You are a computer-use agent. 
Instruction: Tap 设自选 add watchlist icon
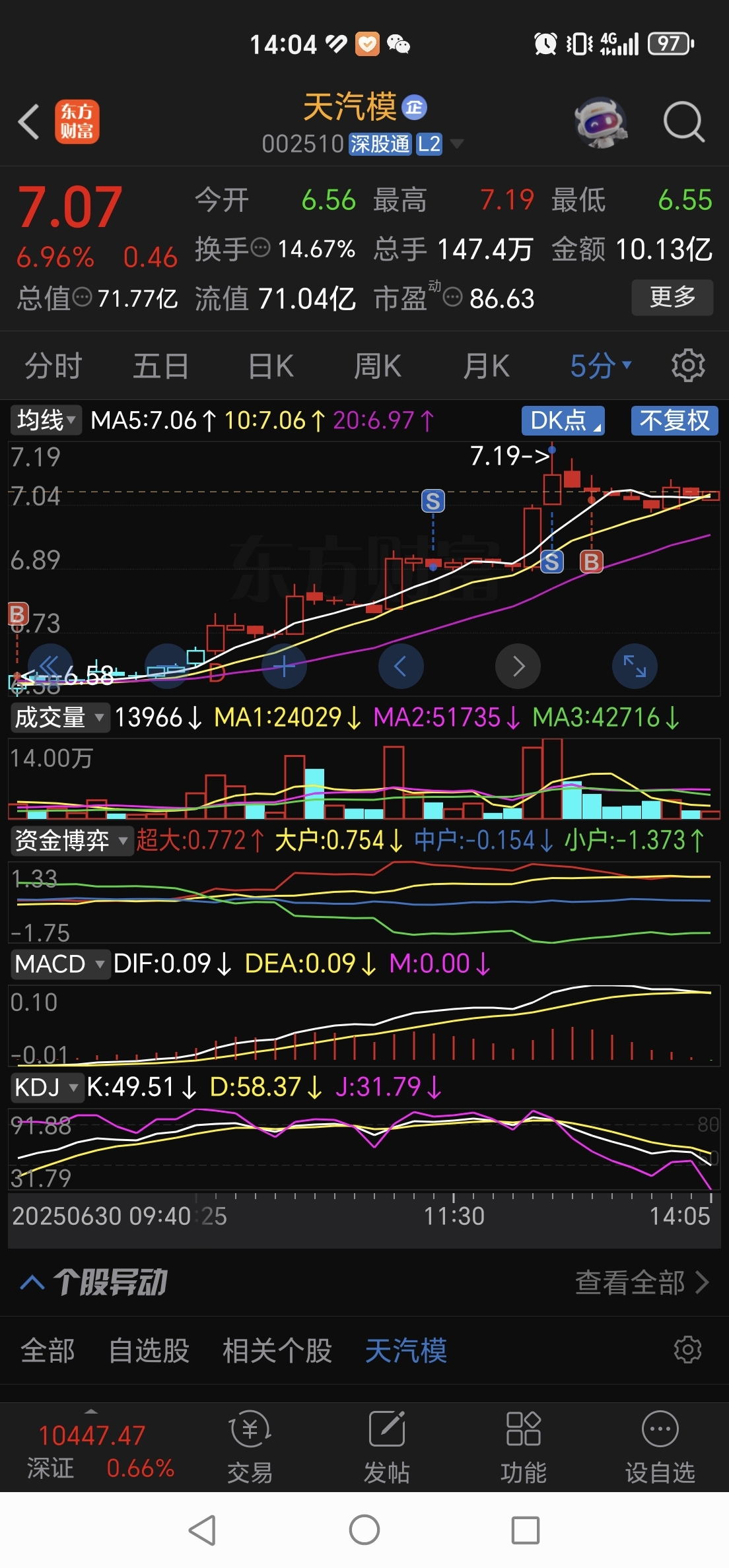click(x=660, y=1447)
